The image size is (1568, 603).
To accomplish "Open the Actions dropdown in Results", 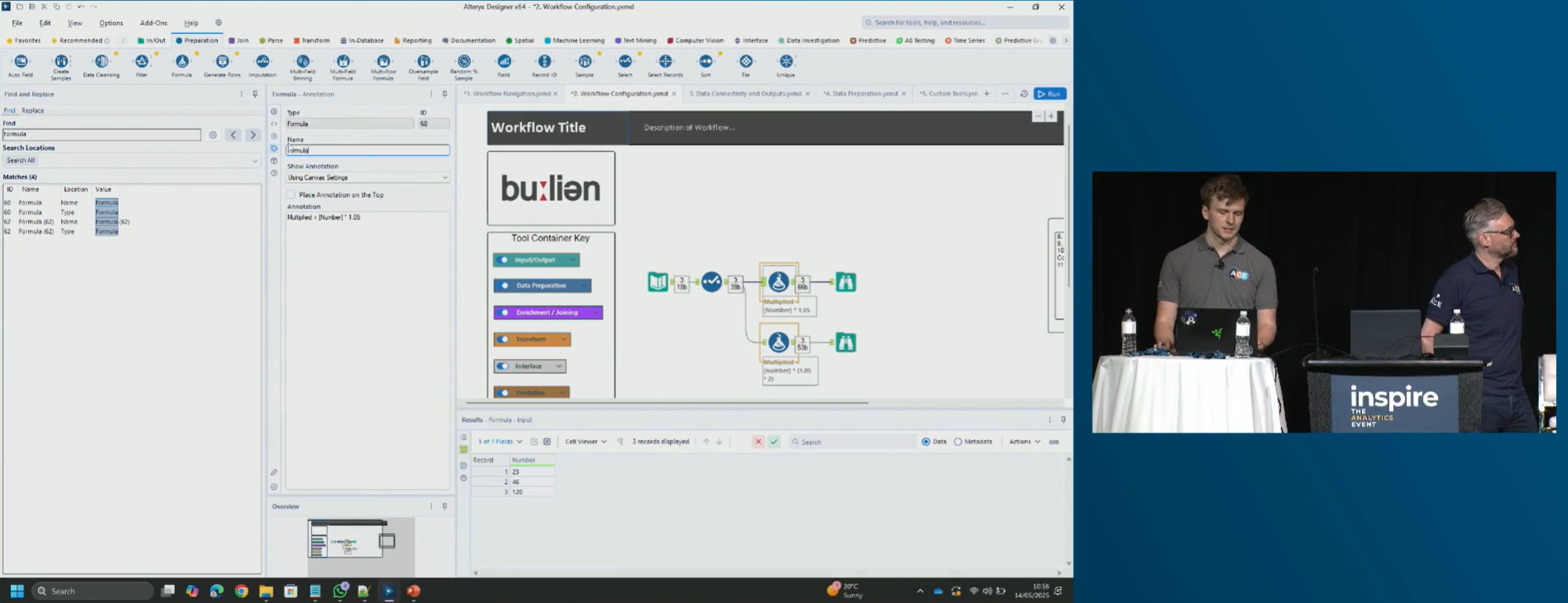I will [x=1025, y=441].
